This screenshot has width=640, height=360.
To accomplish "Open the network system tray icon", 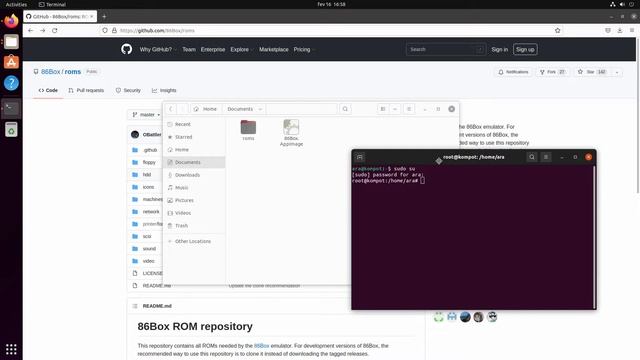I will click(x=613, y=4).
